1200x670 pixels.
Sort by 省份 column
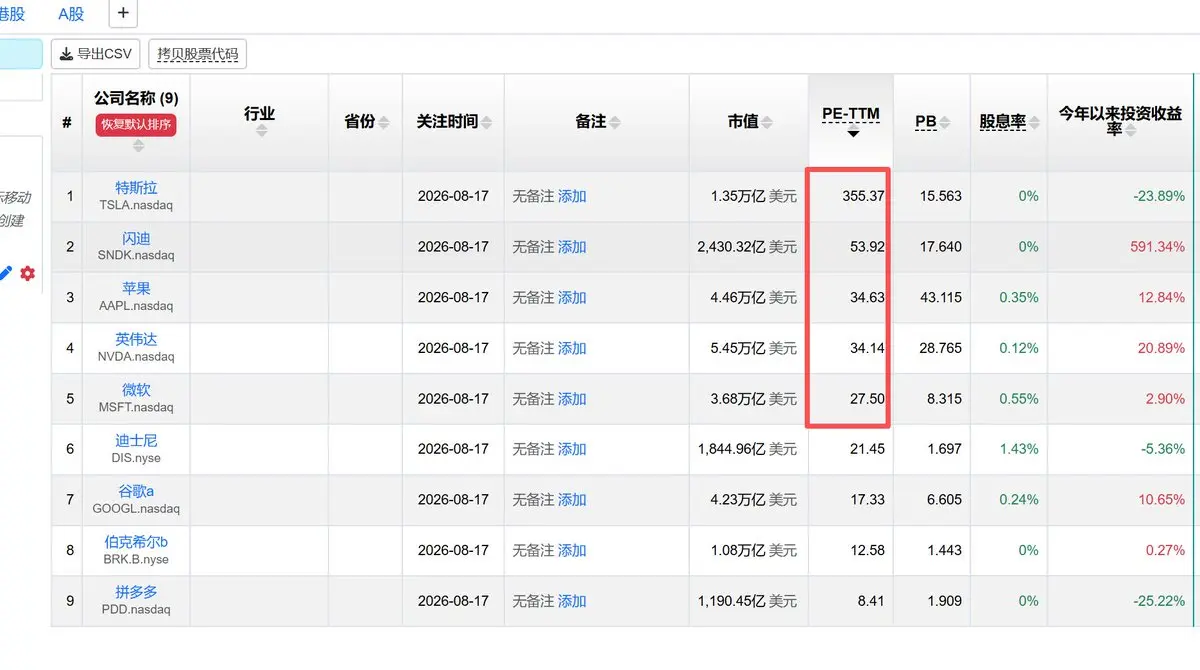click(x=384, y=122)
